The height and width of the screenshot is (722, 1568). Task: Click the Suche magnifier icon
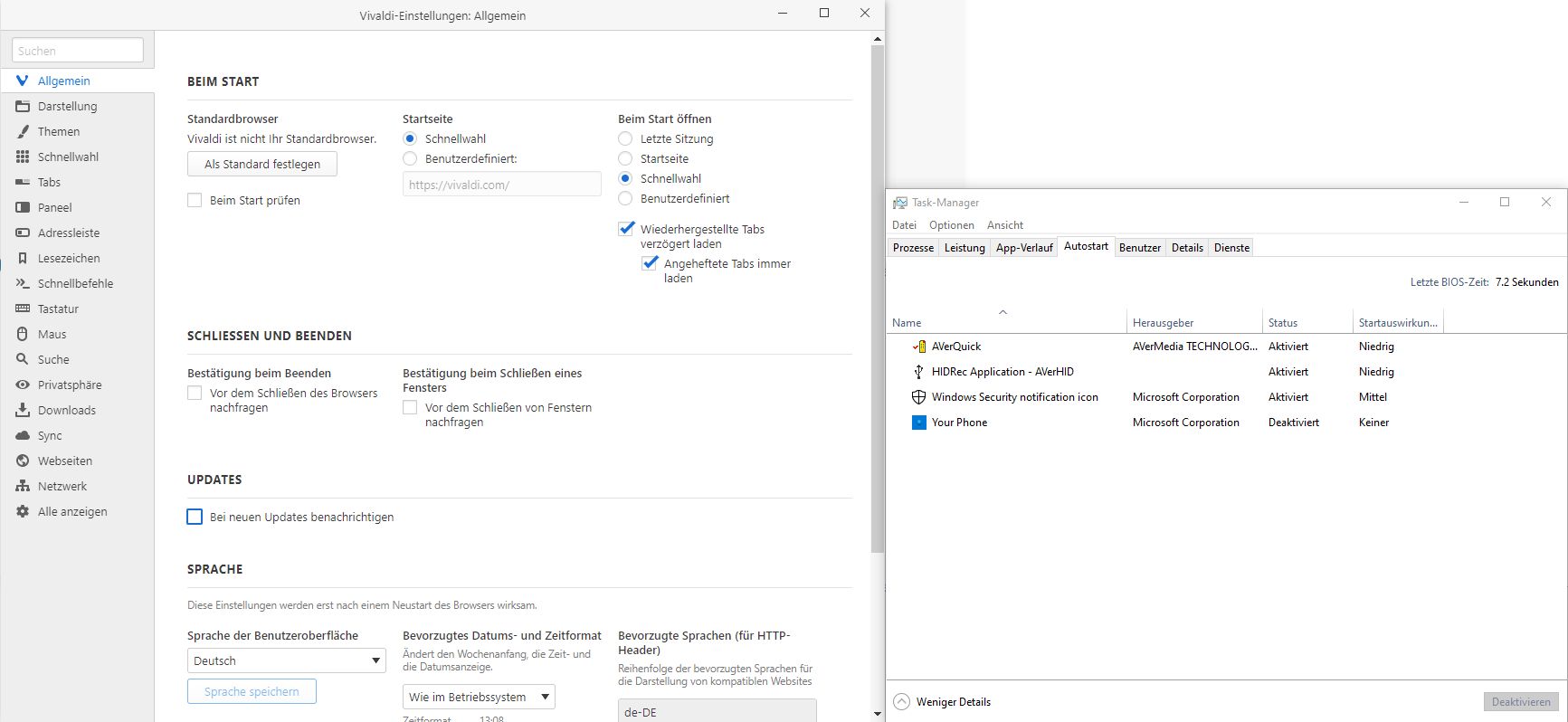click(23, 359)
